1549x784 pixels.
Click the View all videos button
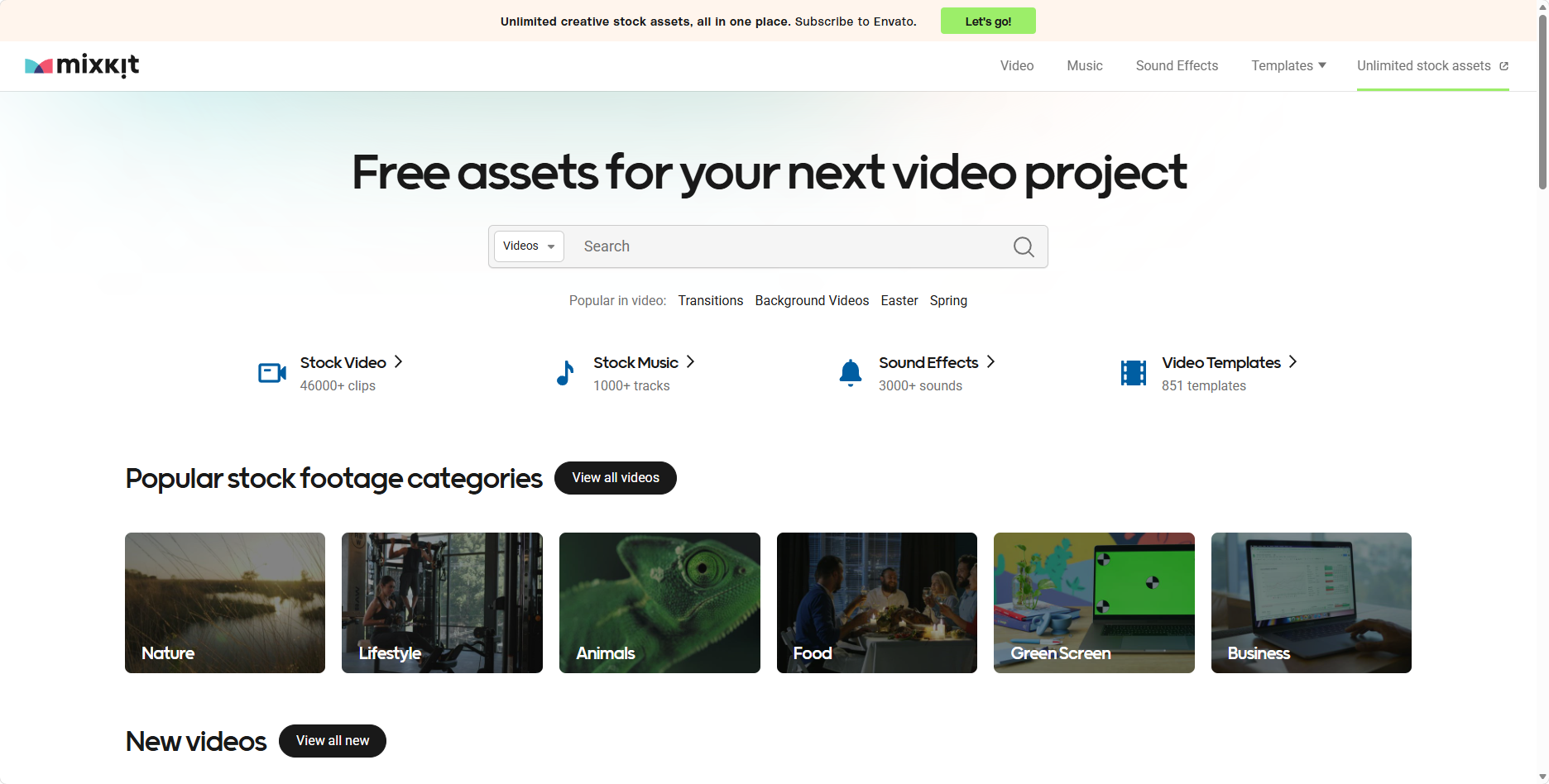(x=615, y=478)
